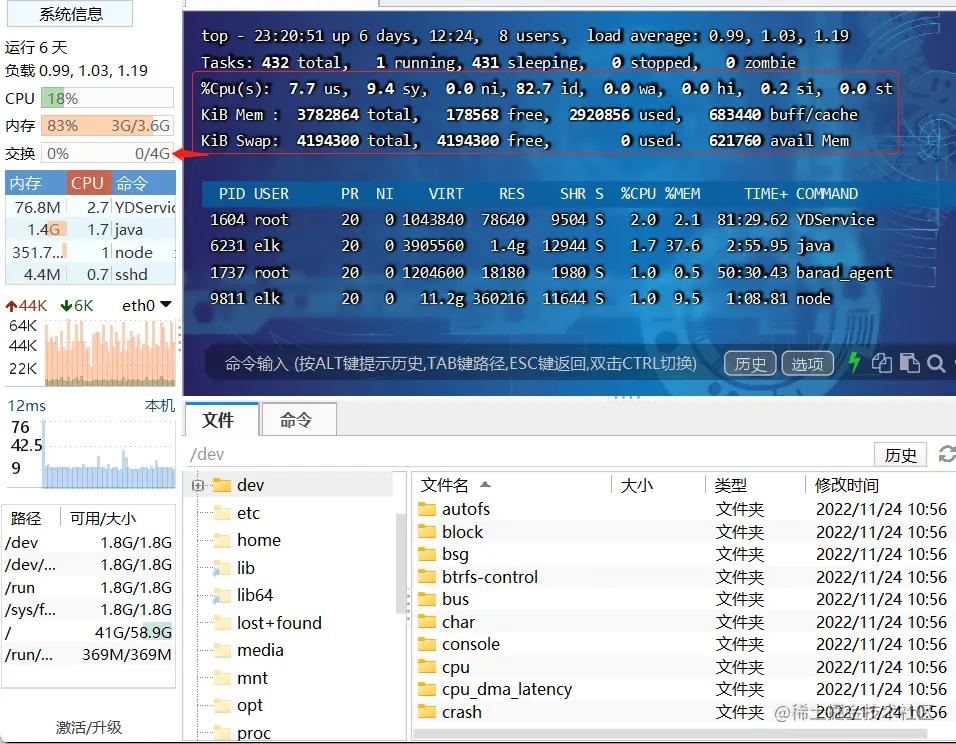Click the copy icon in command bar
This screenshot has width=956, height=744.
(x=882, y=363)
